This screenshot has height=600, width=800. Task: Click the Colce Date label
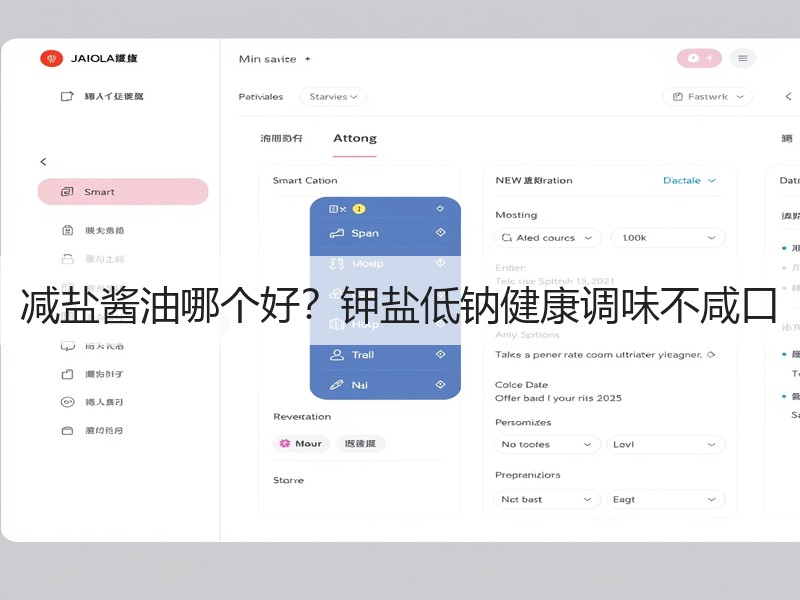click(x=521, y=385)
